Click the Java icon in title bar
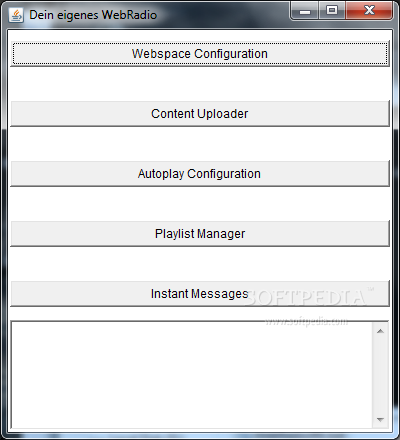This screenshot has height=440, width=400. pyautogui.click(x=16, y=15)
